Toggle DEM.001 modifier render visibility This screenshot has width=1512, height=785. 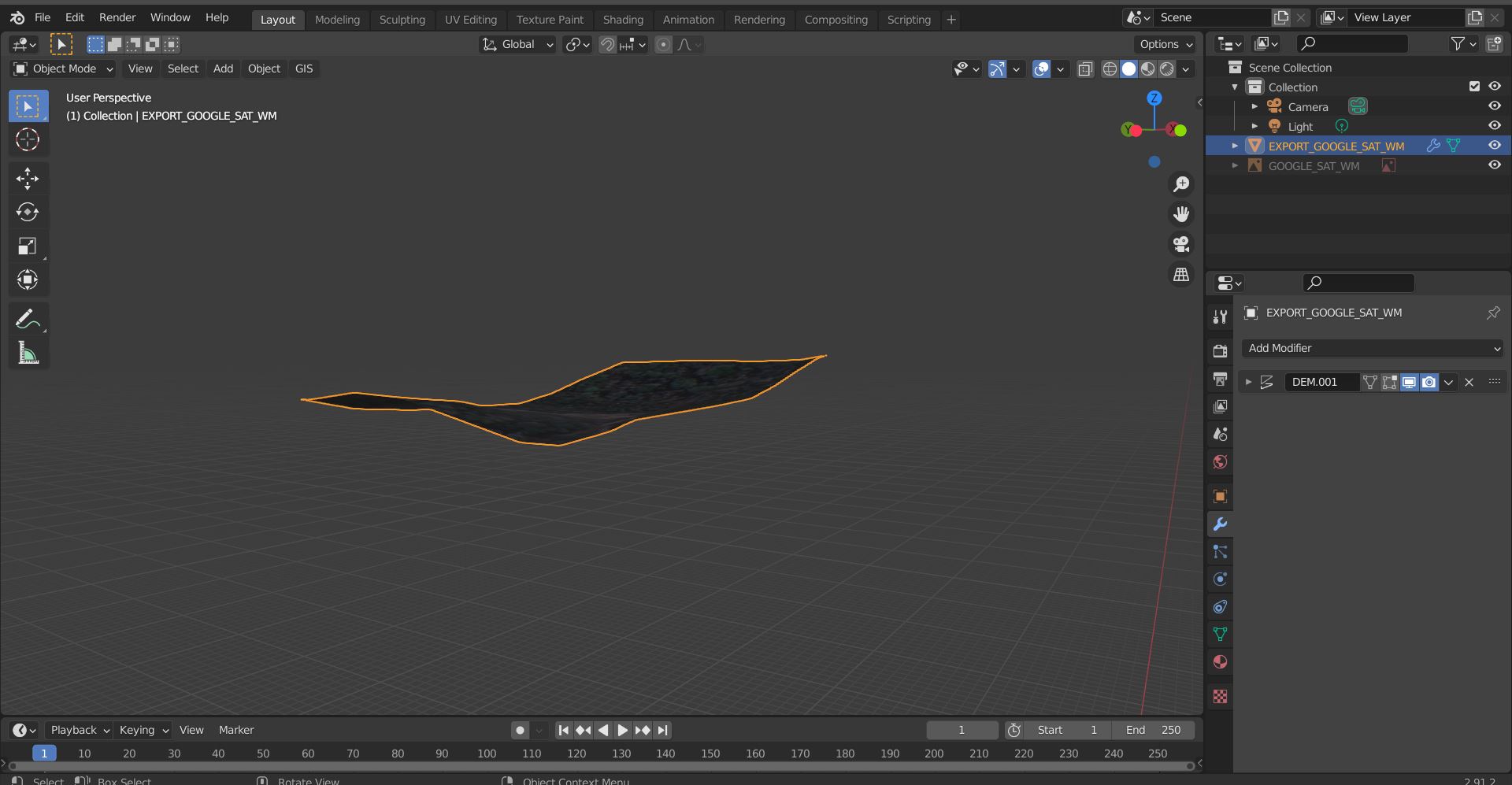pyautogui.click(x=1429, y=383)
